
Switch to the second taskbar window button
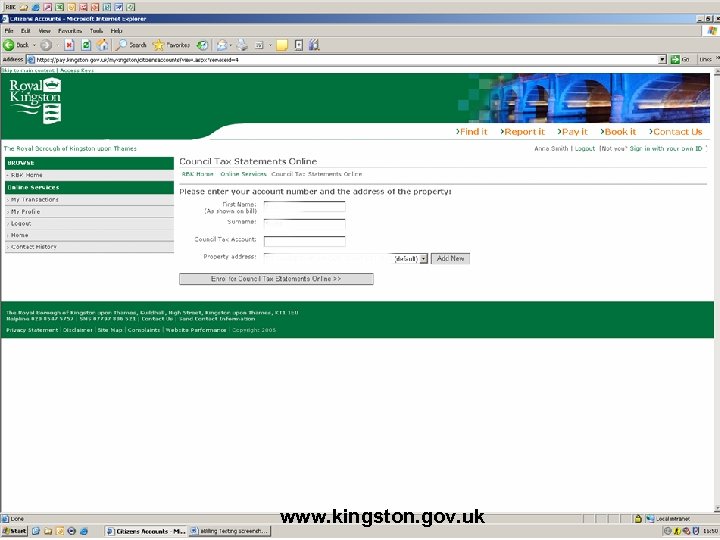(230, 531)
